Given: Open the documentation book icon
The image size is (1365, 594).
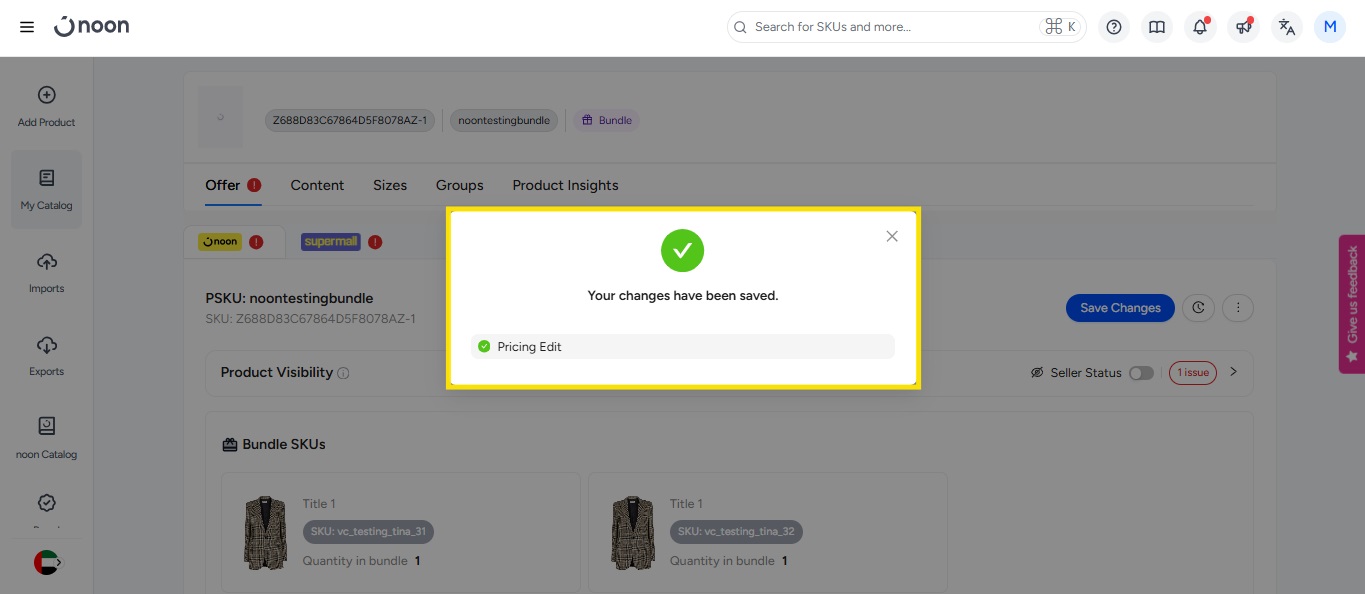Looking at the screenshot, I should click(x=1157, y=27).
